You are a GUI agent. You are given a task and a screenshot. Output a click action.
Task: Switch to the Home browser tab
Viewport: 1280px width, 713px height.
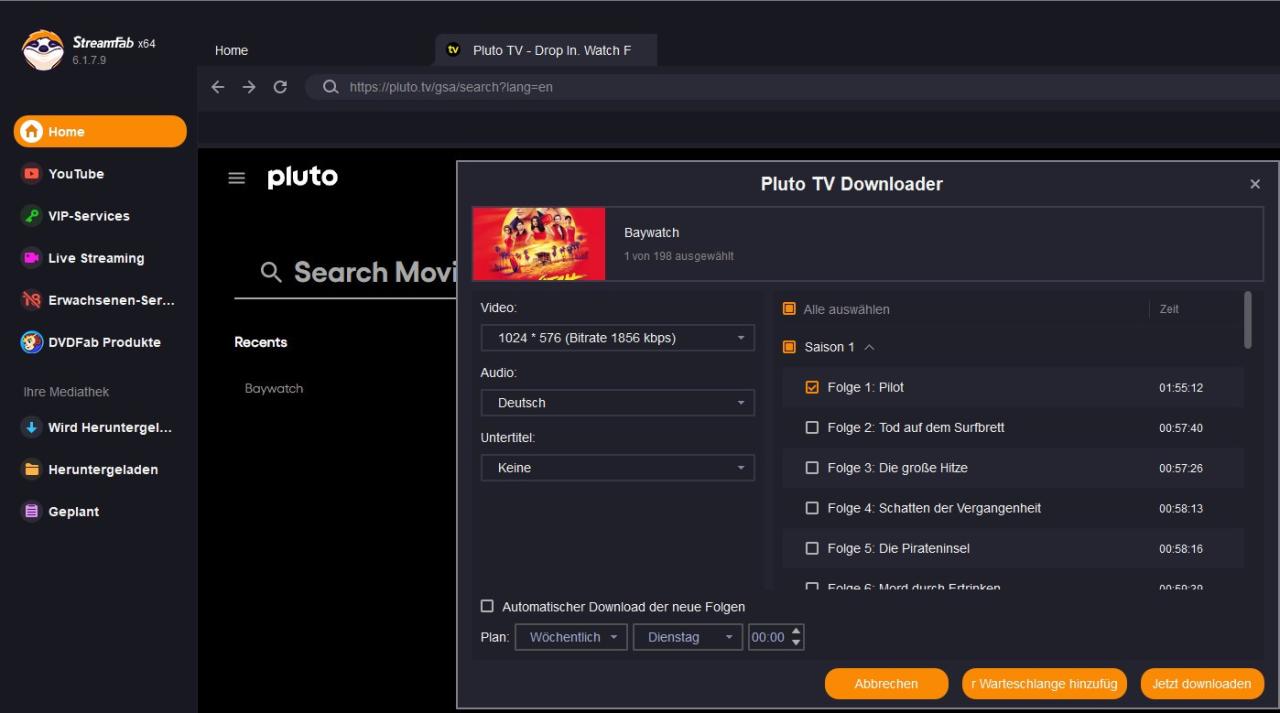coord(231,50)
